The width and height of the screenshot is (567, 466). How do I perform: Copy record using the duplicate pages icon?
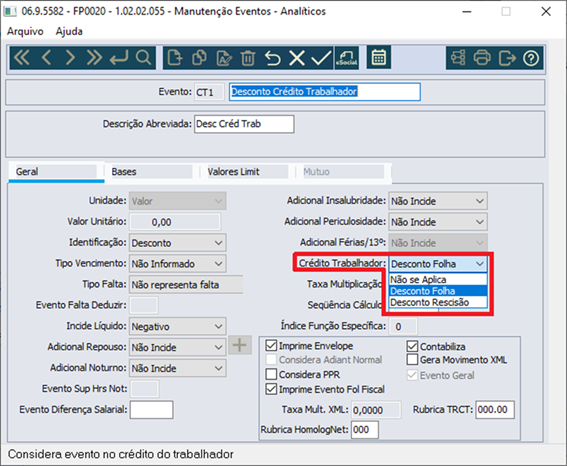(x=199, y=57)
